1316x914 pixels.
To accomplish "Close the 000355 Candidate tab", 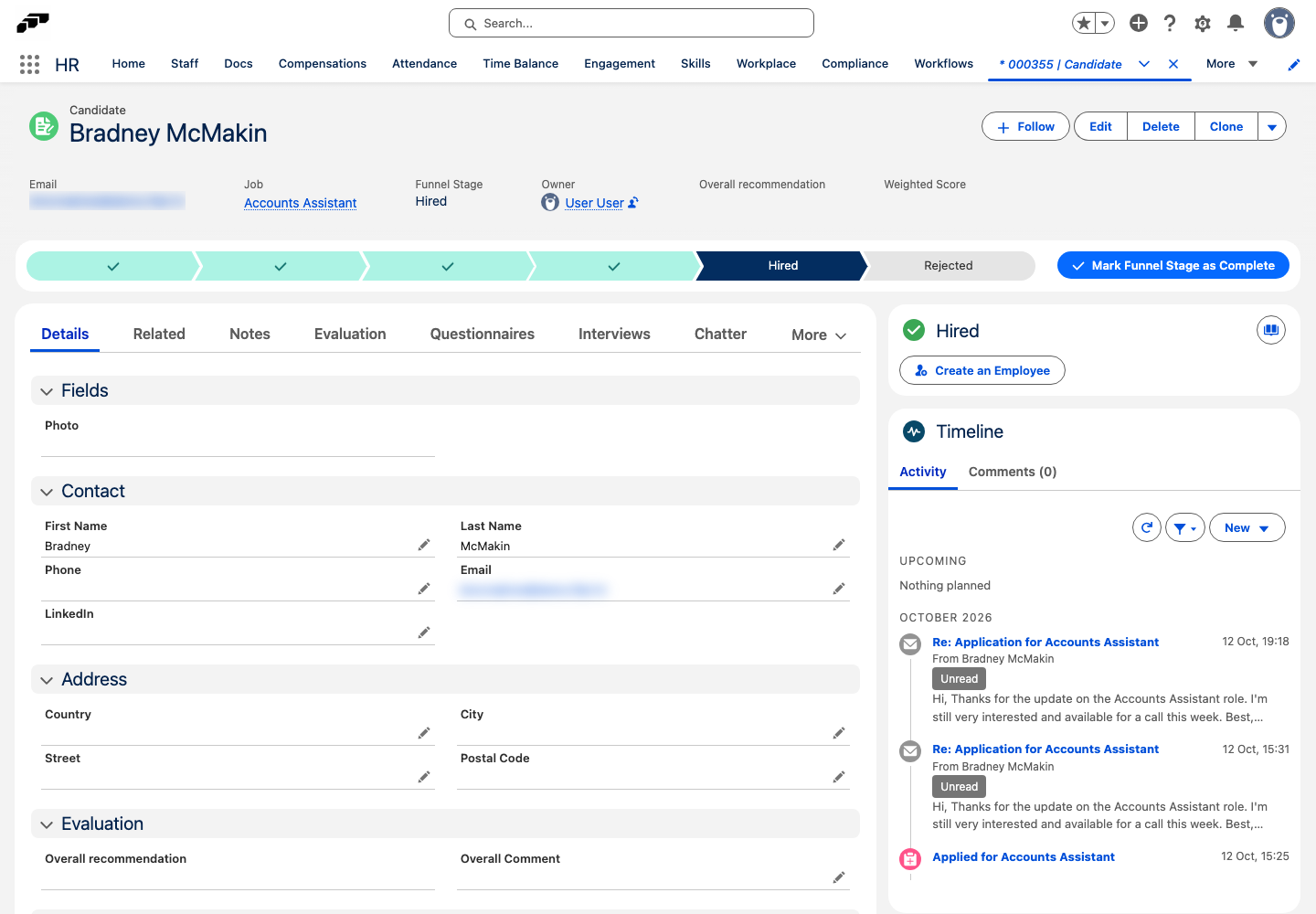I will pos(1173,64).
